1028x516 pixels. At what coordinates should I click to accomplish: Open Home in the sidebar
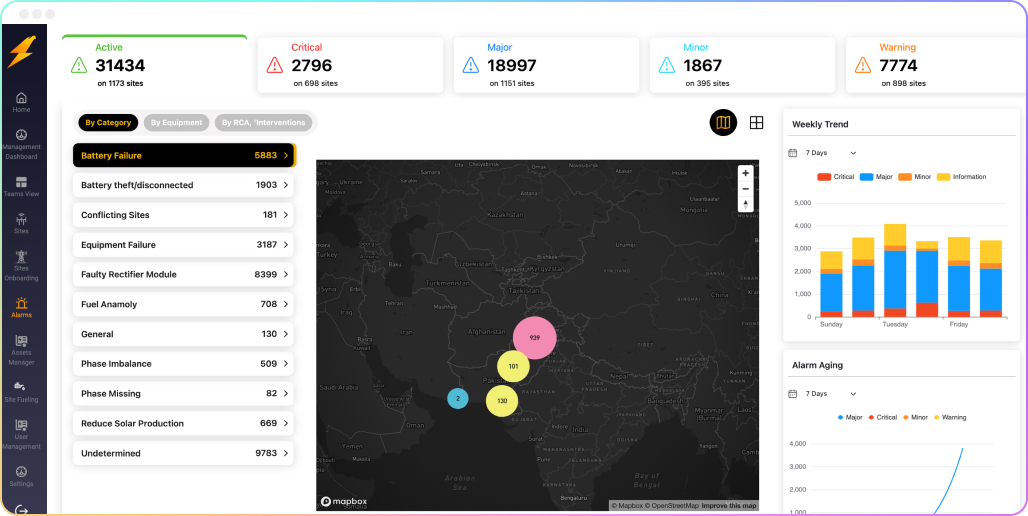[21, 101]
